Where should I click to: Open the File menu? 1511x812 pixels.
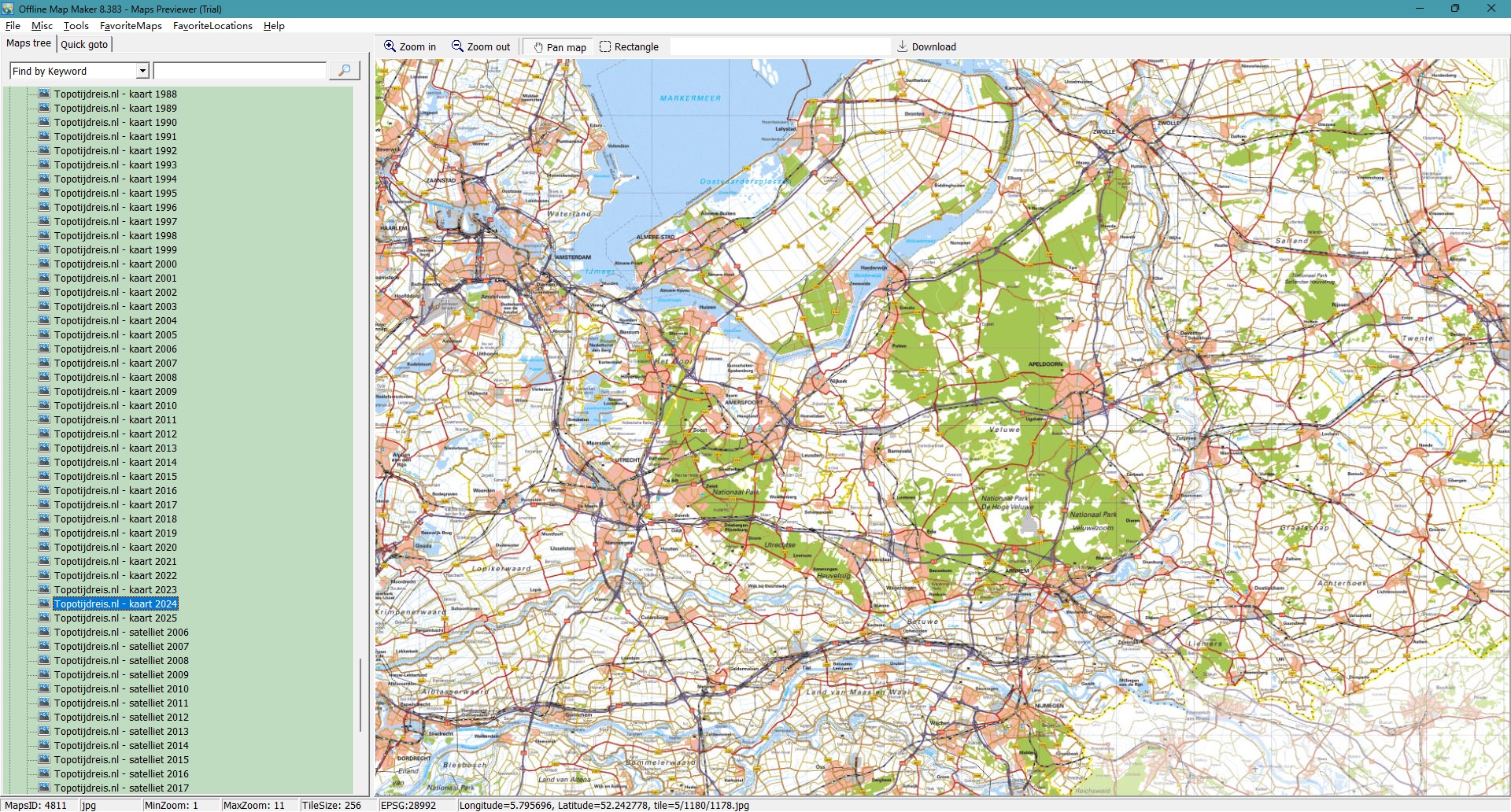click(x=13, y=26)
